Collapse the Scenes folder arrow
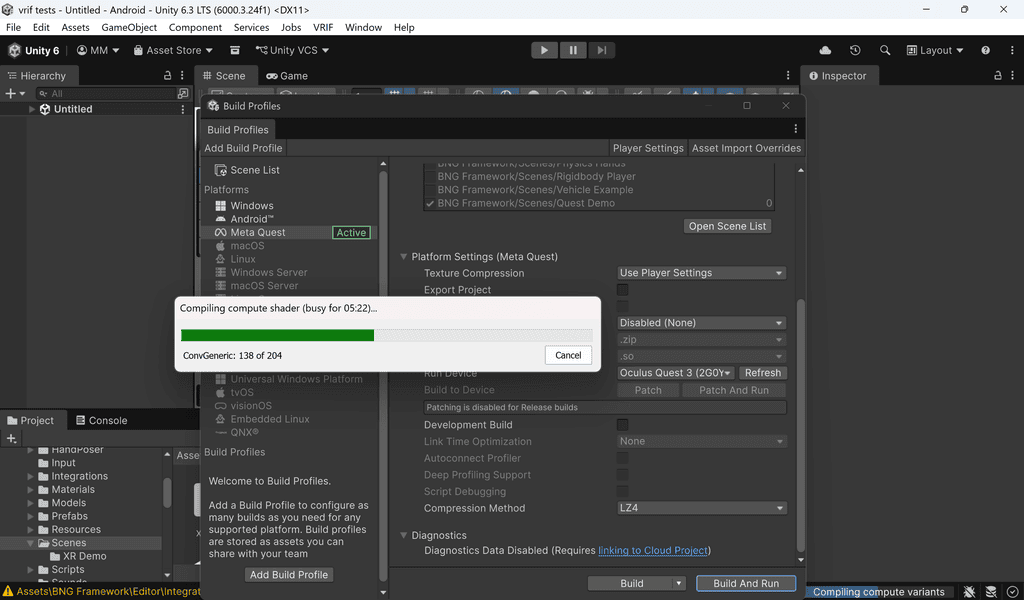Image resolution: width=1024 pixels, height=600 pixels. pyautogui.click(x=30, y=543)
